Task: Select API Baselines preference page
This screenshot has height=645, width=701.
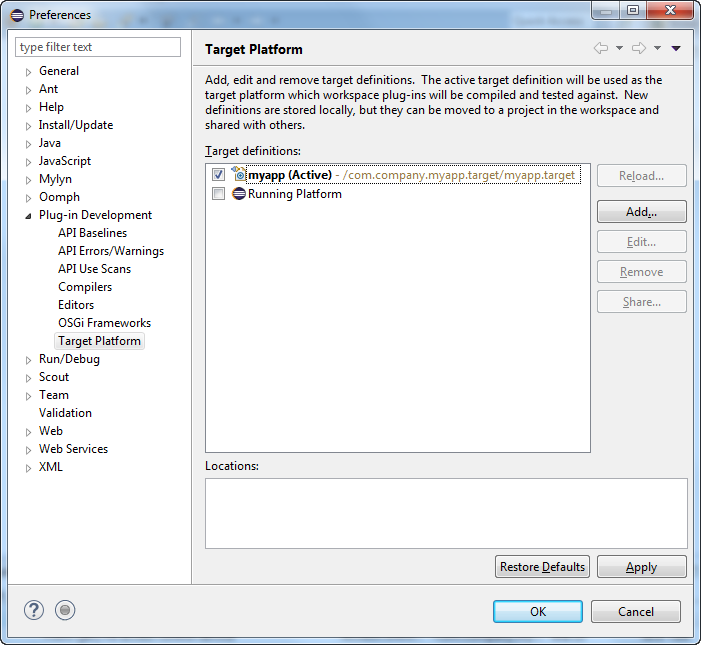Action: (x=93, y=233)
